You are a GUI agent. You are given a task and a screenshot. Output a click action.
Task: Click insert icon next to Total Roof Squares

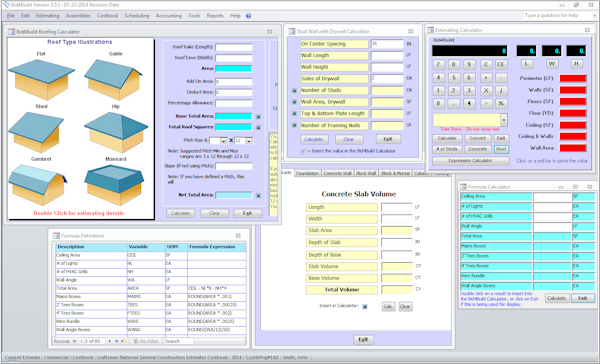(x=258, y=127)
